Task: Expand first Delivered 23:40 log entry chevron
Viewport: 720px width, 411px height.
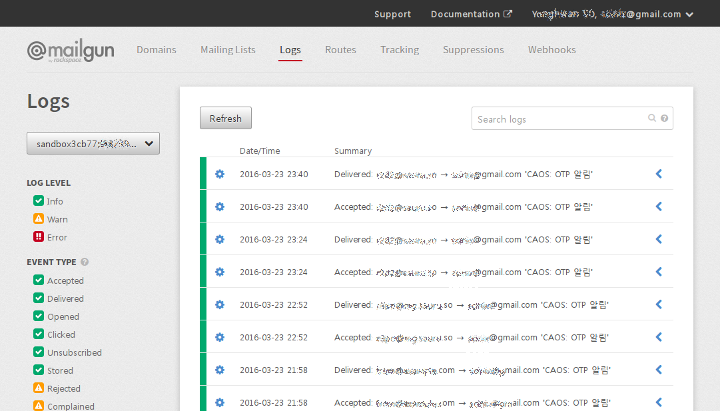Action: pos(658,174)
